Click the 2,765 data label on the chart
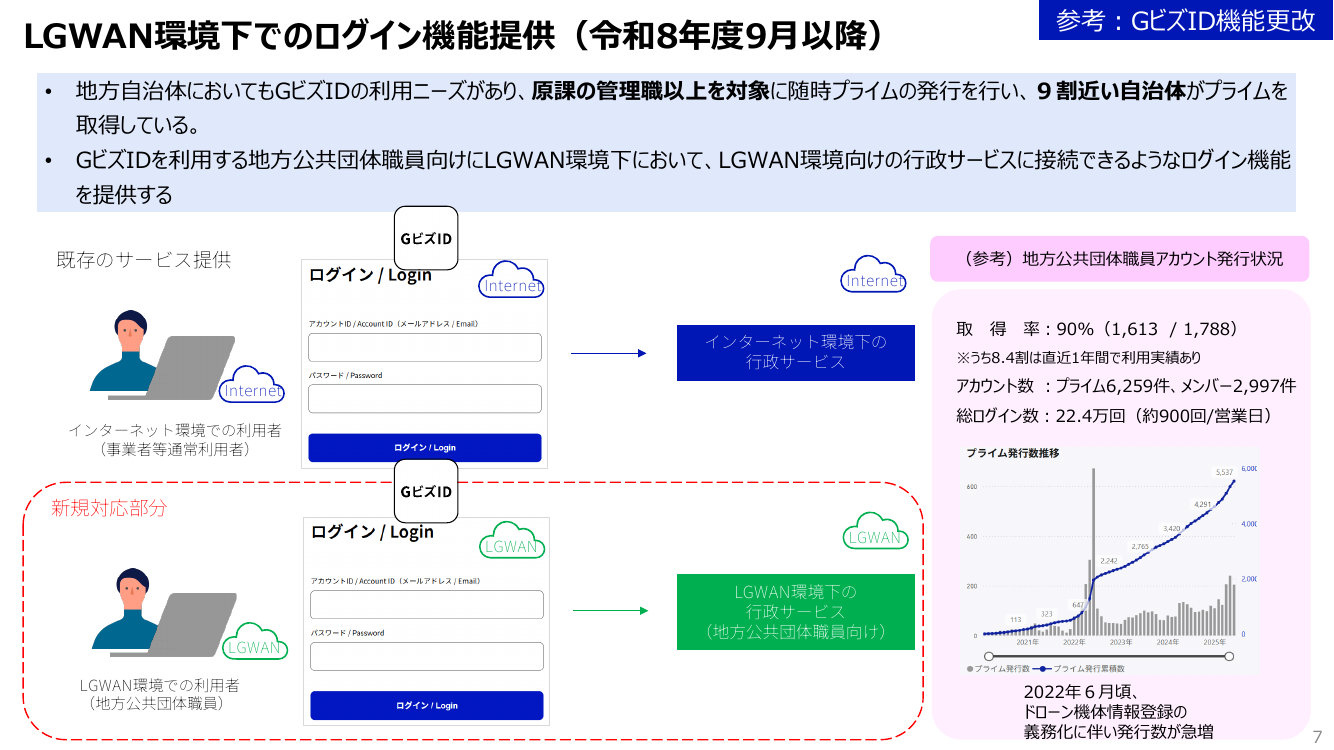The width and height of the screenshot is (1334, 750). click(x=1140, y=547)
